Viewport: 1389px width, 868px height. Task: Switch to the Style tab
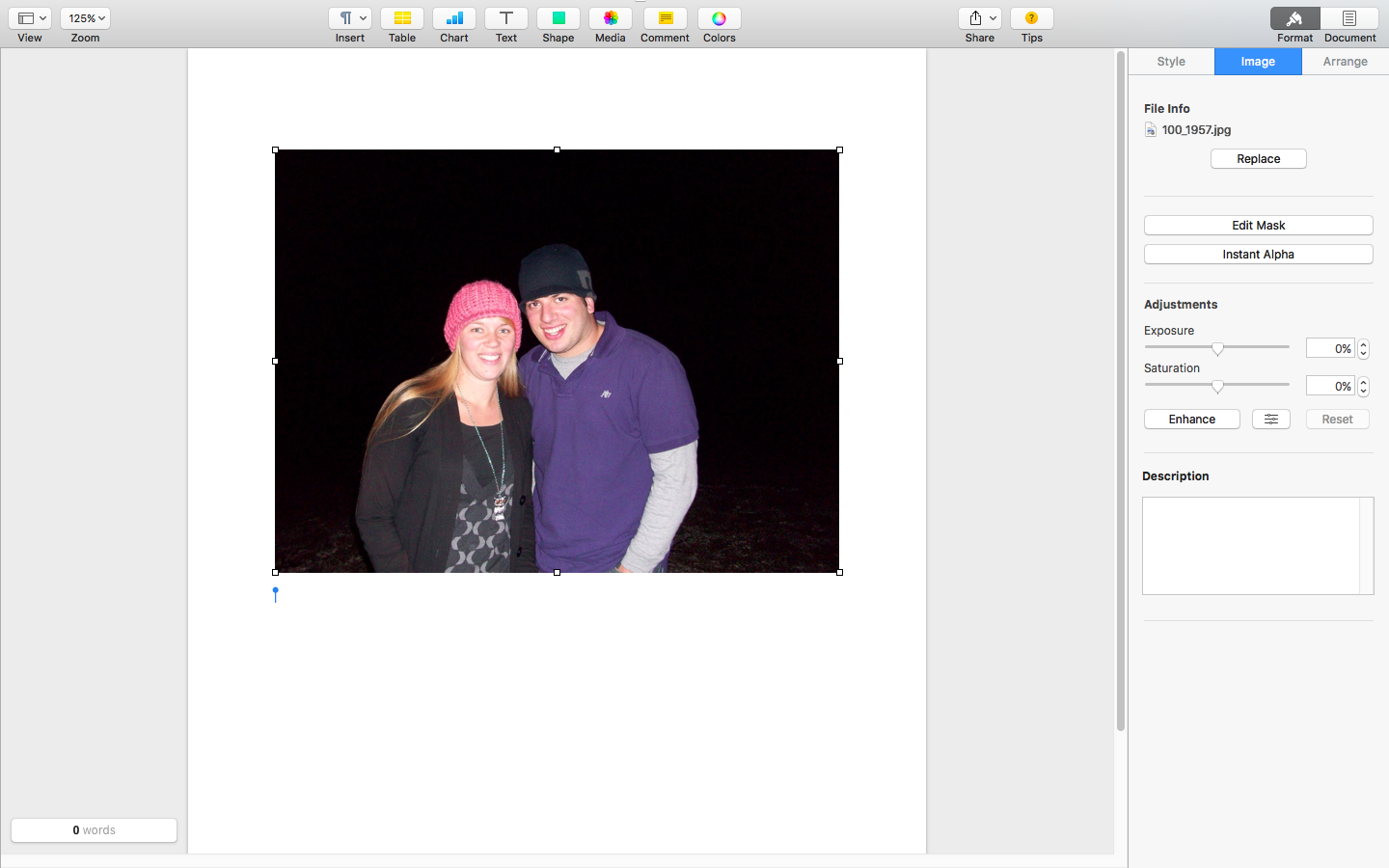1170,61
